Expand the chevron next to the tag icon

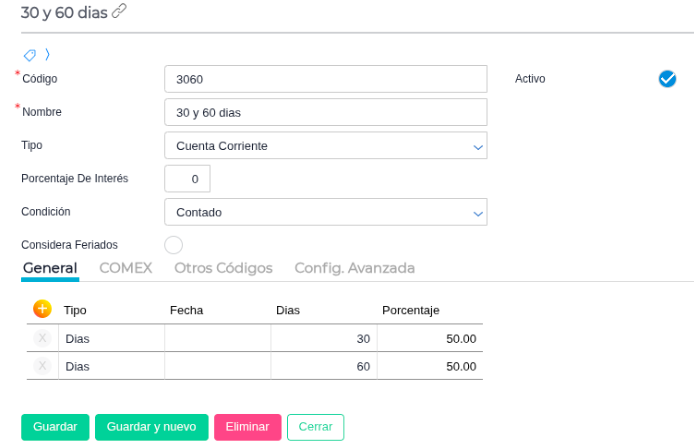click(x=47, y=54)
